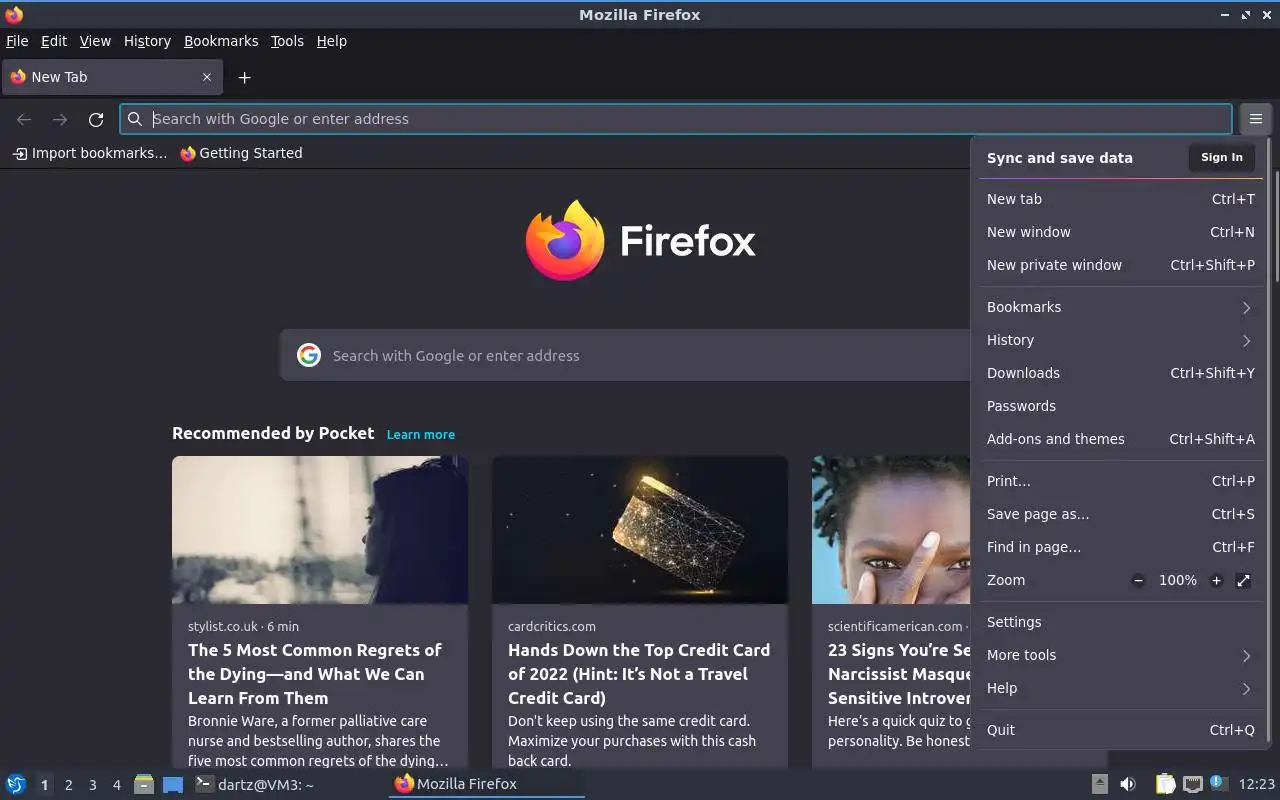Open Hands Down the Top Credit Card article
This screenshot has height=800, width=1280.
pos(639,674)
